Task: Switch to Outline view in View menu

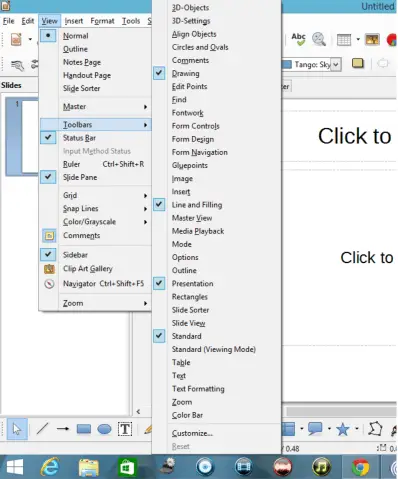Action: (x=95, y=49)
